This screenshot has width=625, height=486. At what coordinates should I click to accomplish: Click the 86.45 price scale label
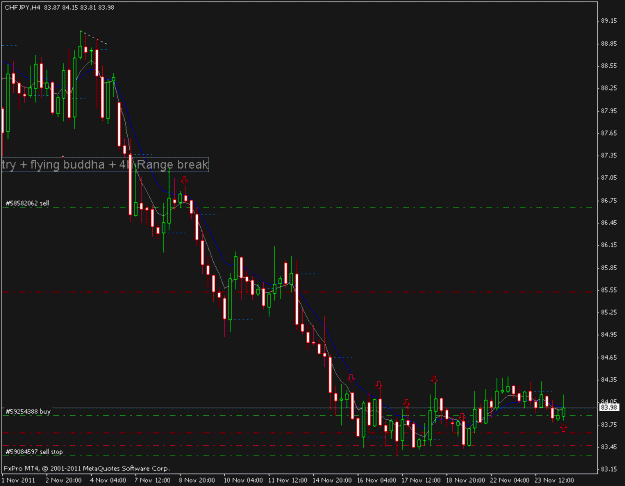click(x=608, y=222)
